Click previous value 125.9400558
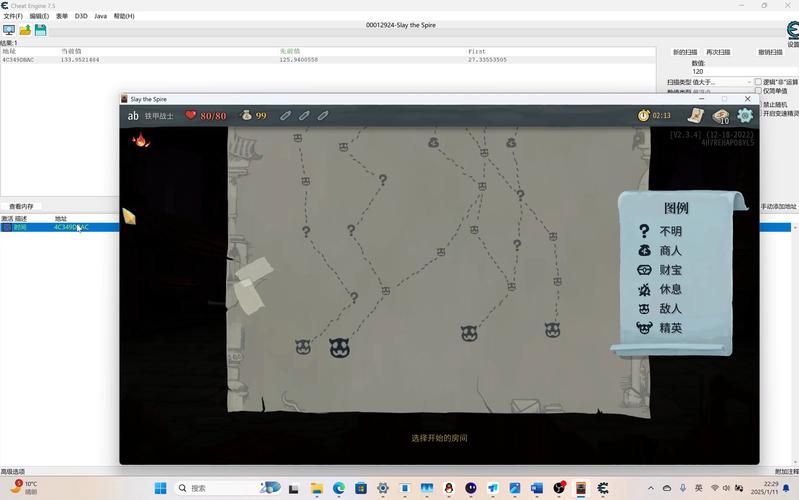The width and height of the screenshot is (799, 500). click(299, 60)
